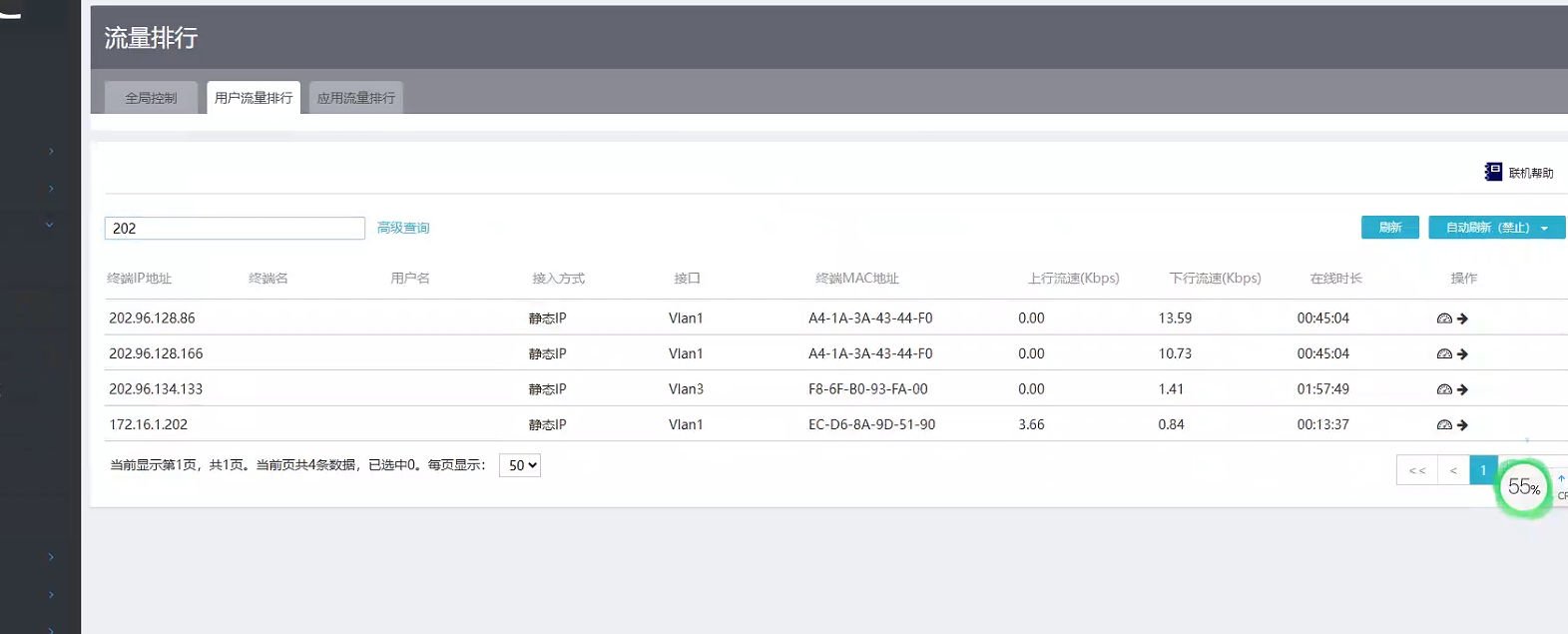Go to previous page with < button
Viewport: 1568px width, 634px height.
click(1453, 470)
